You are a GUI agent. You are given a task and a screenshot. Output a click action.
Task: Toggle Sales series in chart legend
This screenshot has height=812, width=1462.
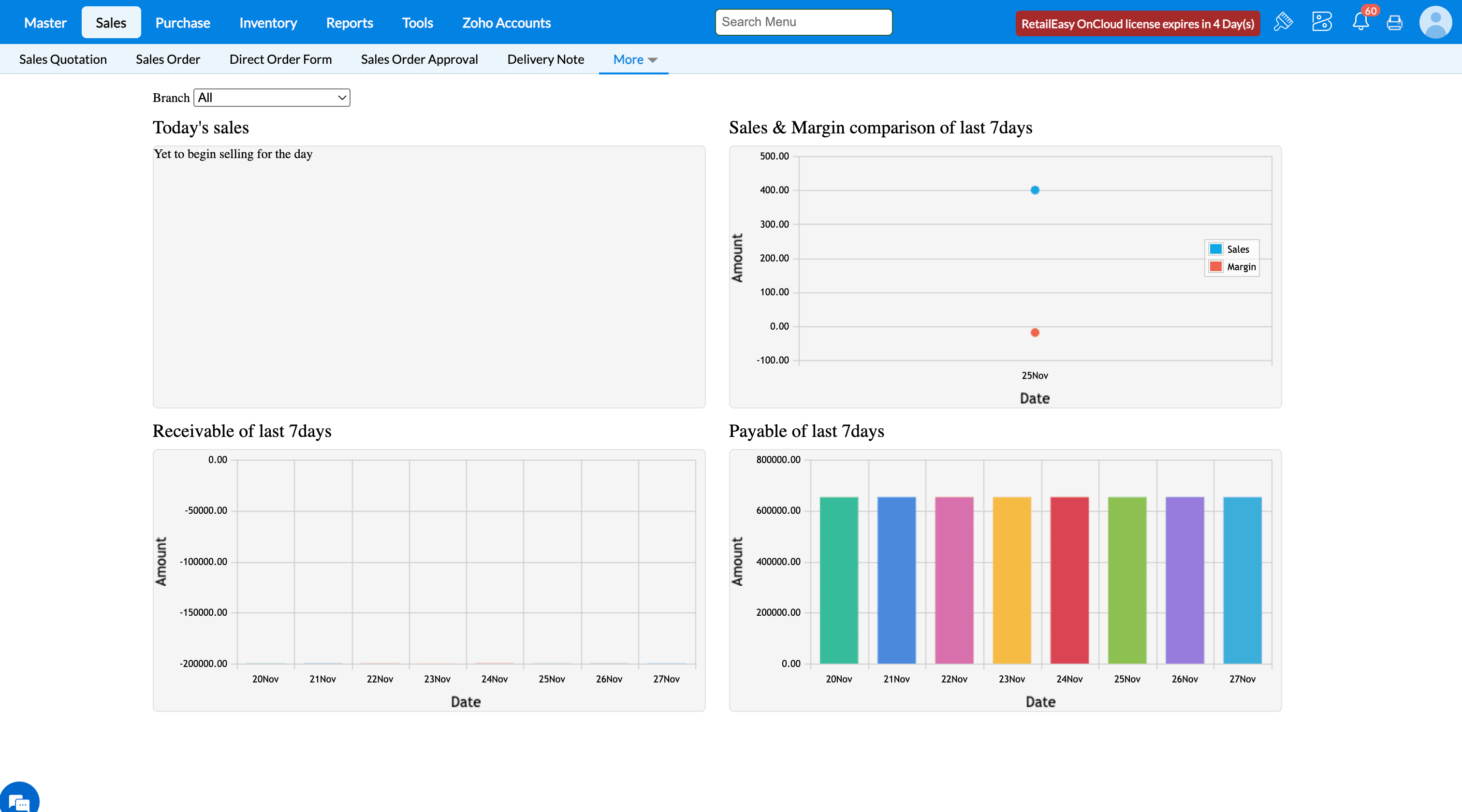[x=1230, y=249]
